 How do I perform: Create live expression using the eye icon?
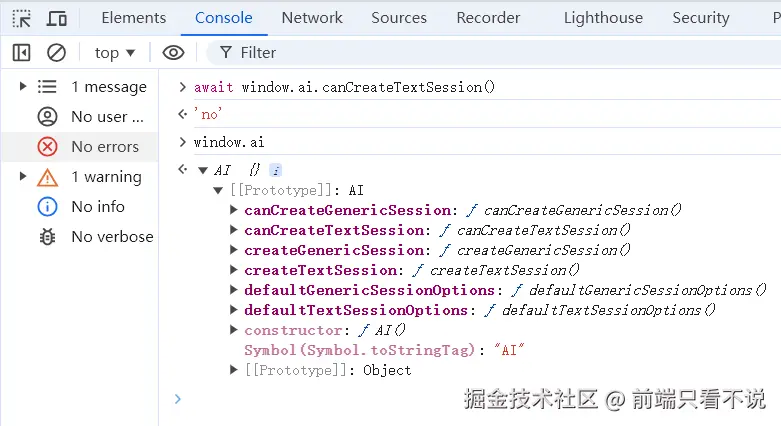click(173, 53)
